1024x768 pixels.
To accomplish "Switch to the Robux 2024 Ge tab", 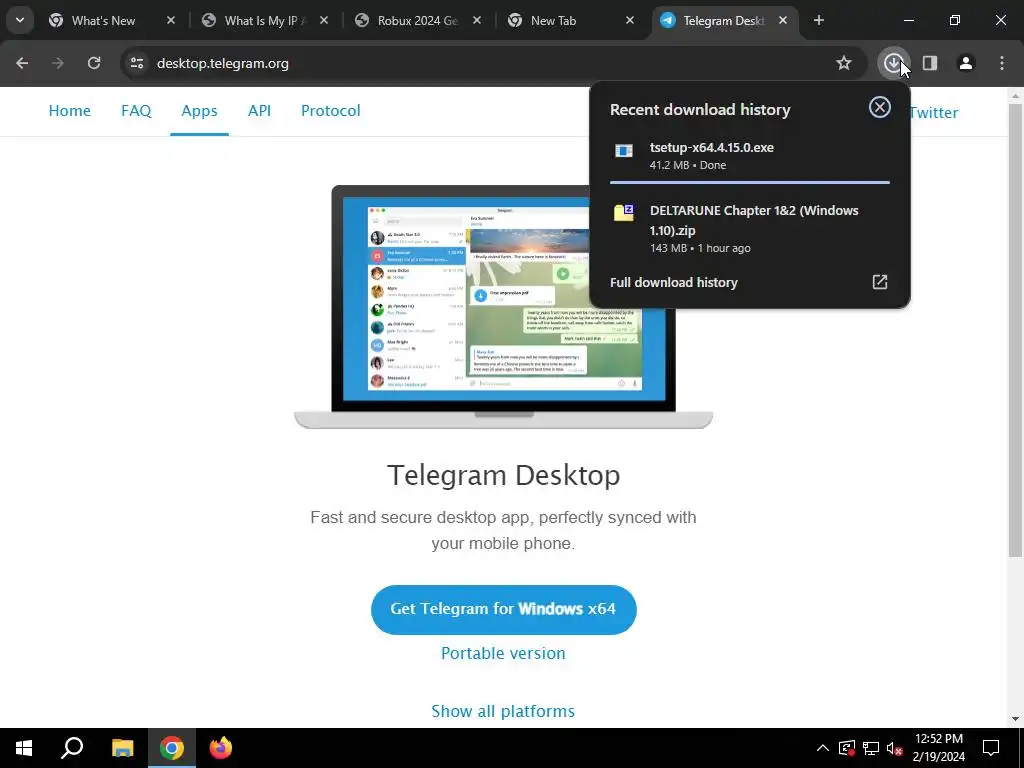I will 417,21.
